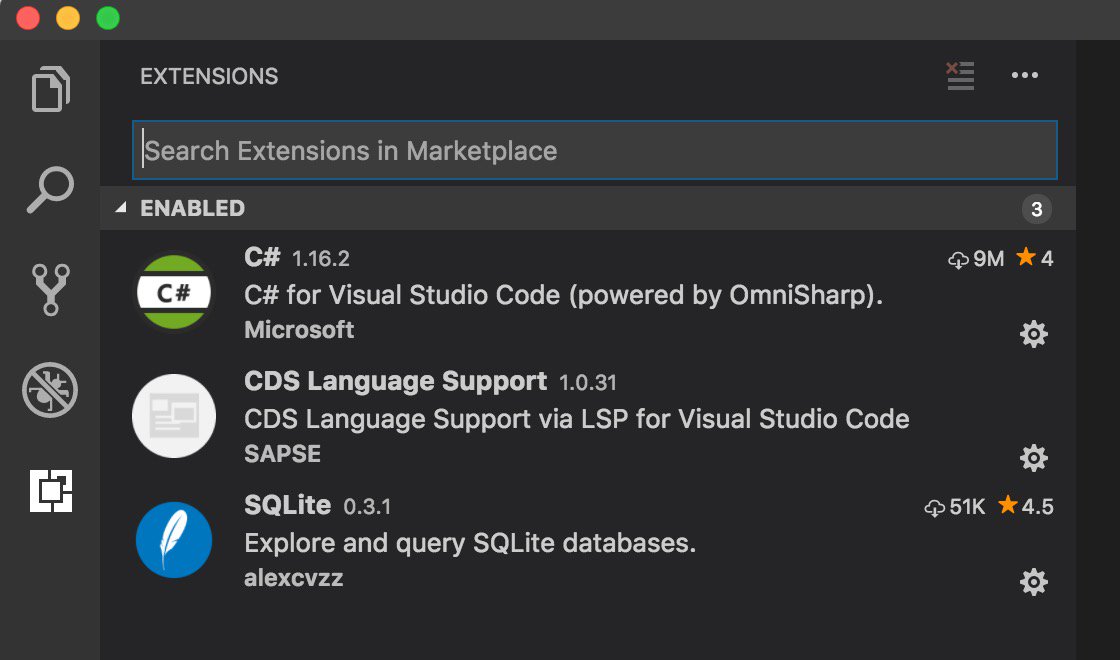Viewport: 1120px width, 660px height.
Task: Maximize the window with green button
Action: (x=108, y=18)
